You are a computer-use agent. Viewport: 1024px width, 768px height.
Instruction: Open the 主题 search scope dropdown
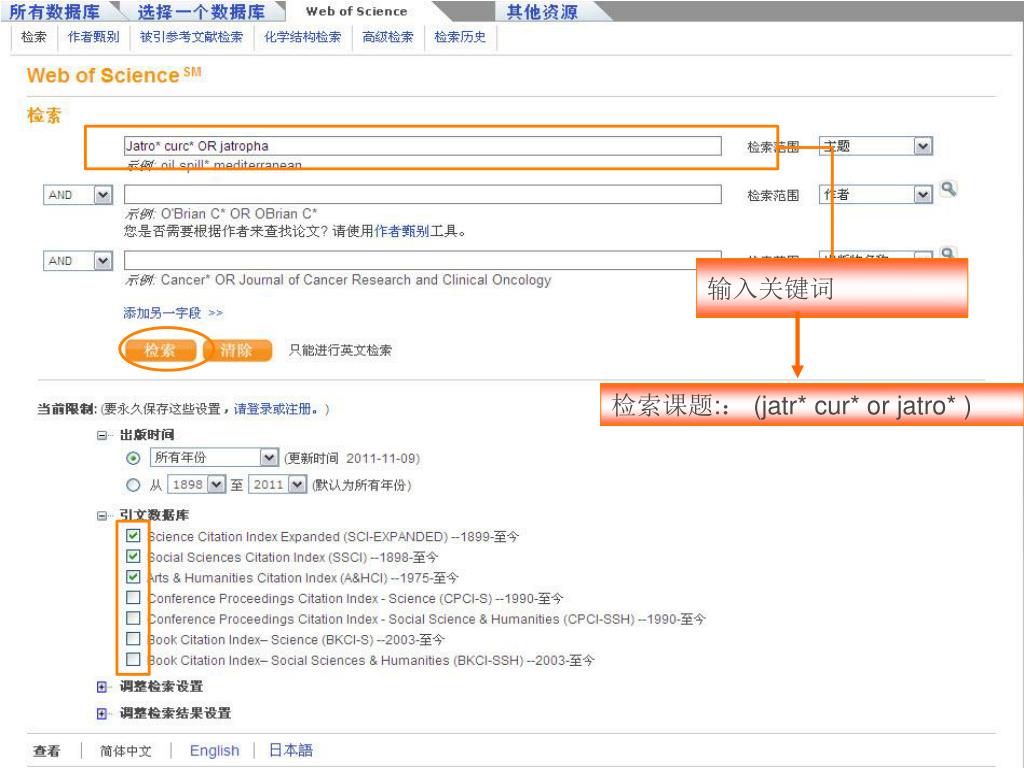click(x=876, y=146)
